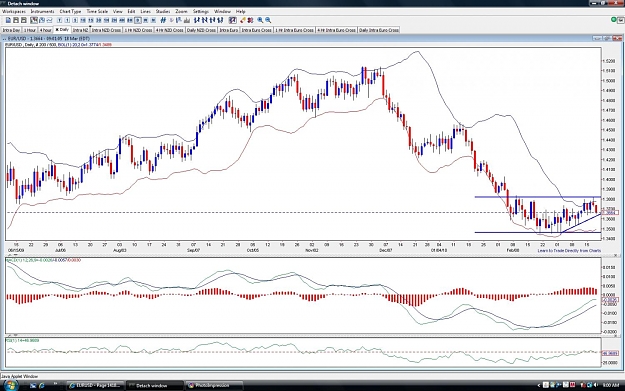
Task: Select the weekly 'W' interval toolbar button
Action: click(145, 20)
